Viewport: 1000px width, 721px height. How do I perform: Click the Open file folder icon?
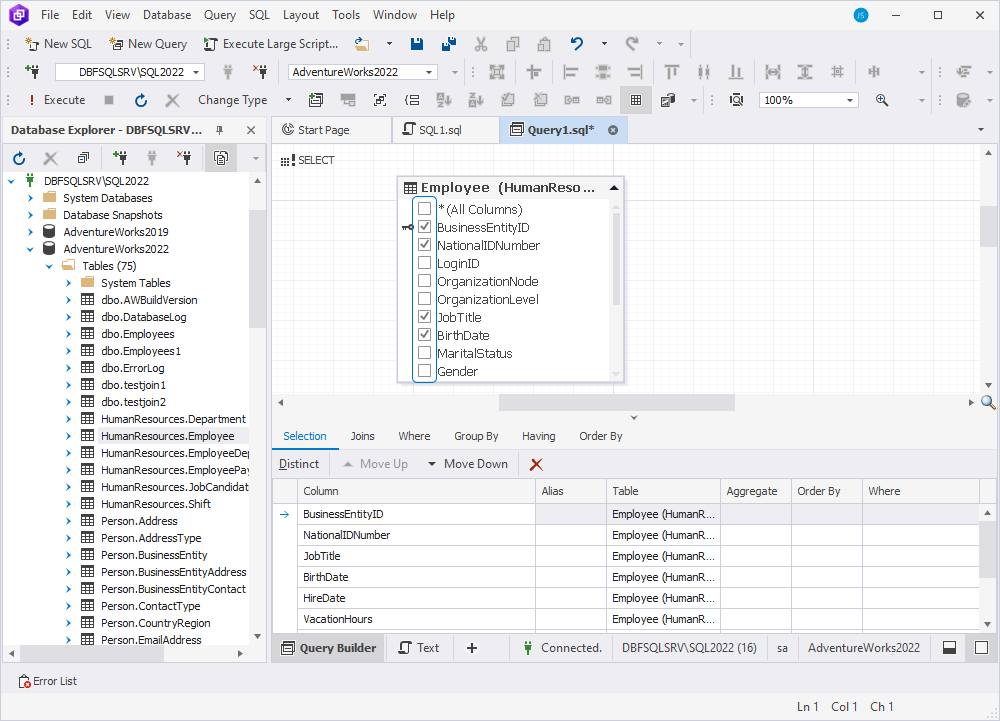tap(362, 44)
